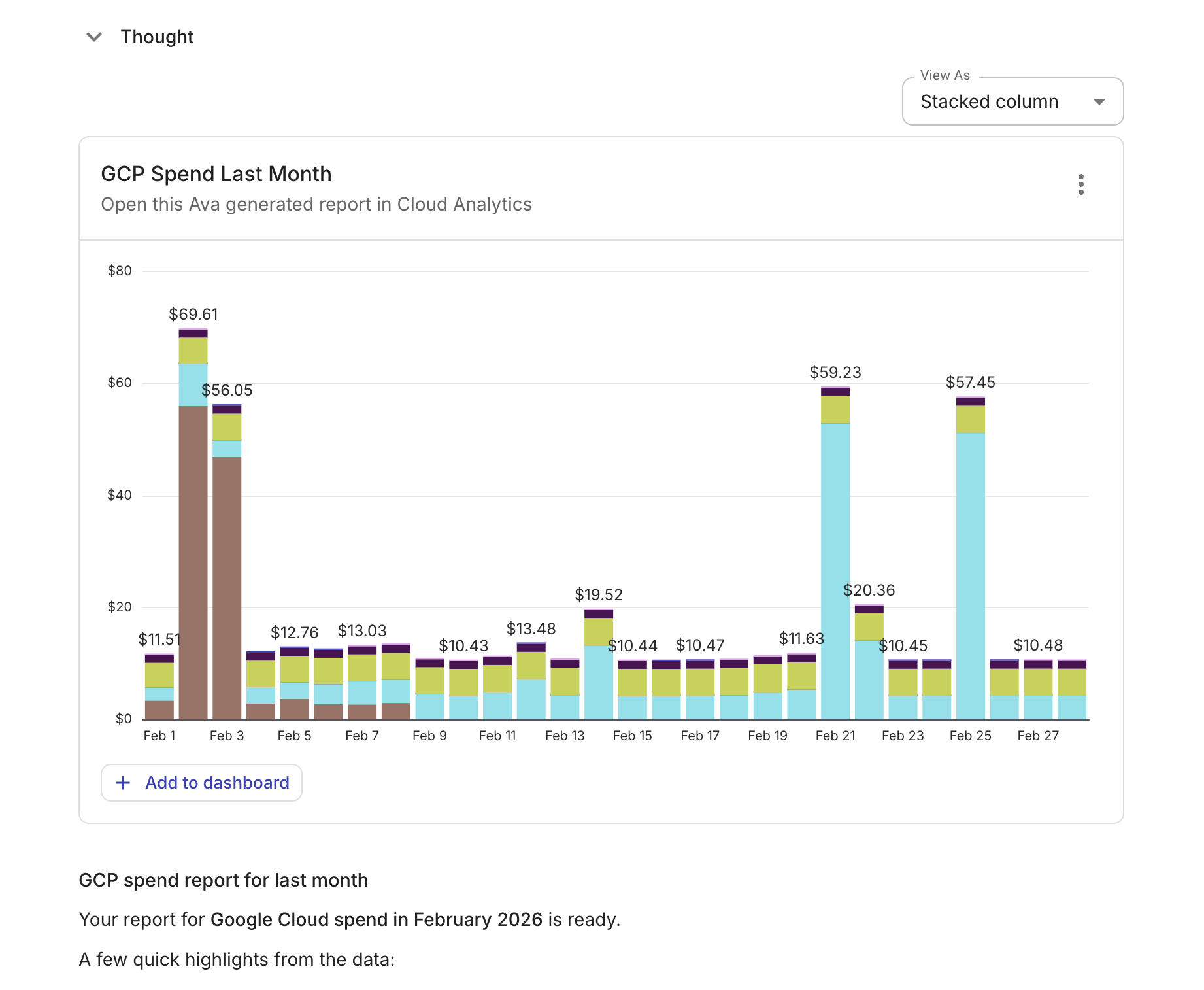Viewport: 1204px width, 990px height.
Task: Click the GCP Spend Last Month title
Action: point(216,174)
